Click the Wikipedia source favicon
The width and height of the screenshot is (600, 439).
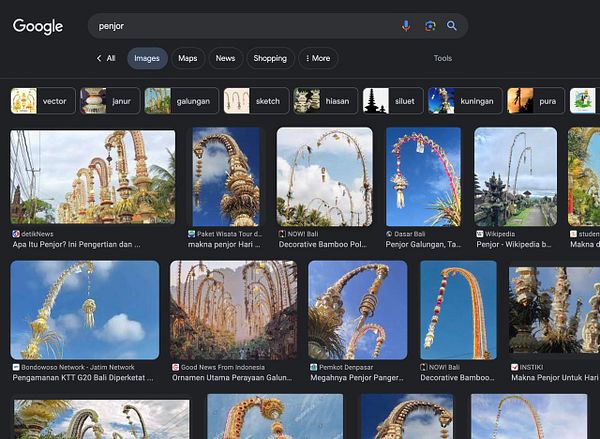(x=480, y=234)
